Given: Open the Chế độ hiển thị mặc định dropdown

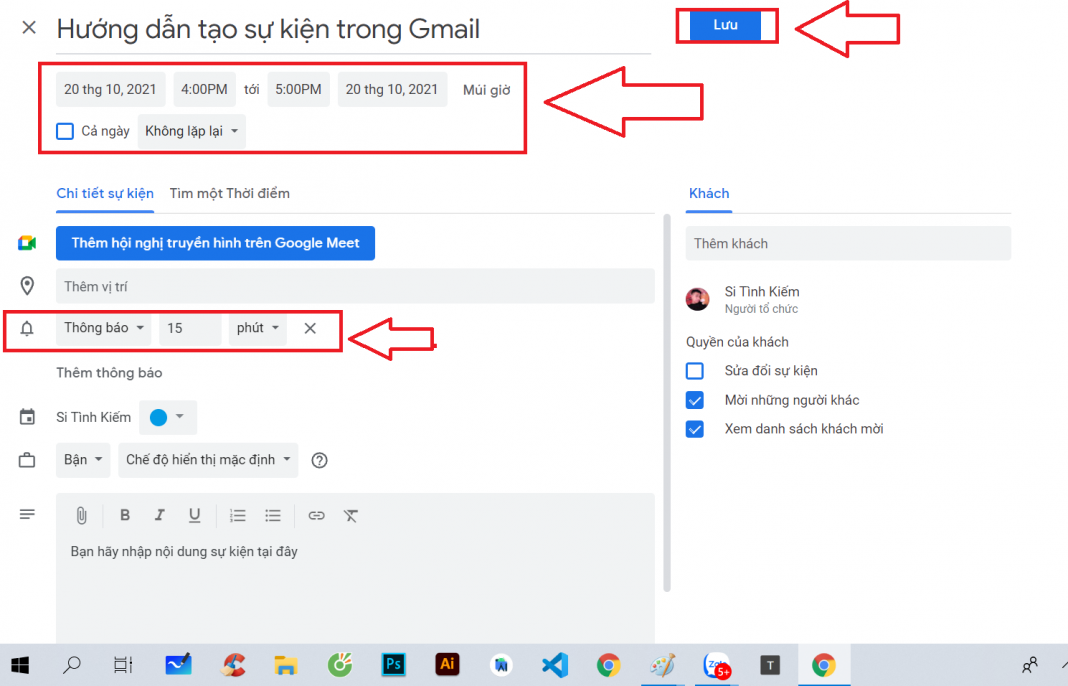Looking at the screenshot, I should pos(208,460).
